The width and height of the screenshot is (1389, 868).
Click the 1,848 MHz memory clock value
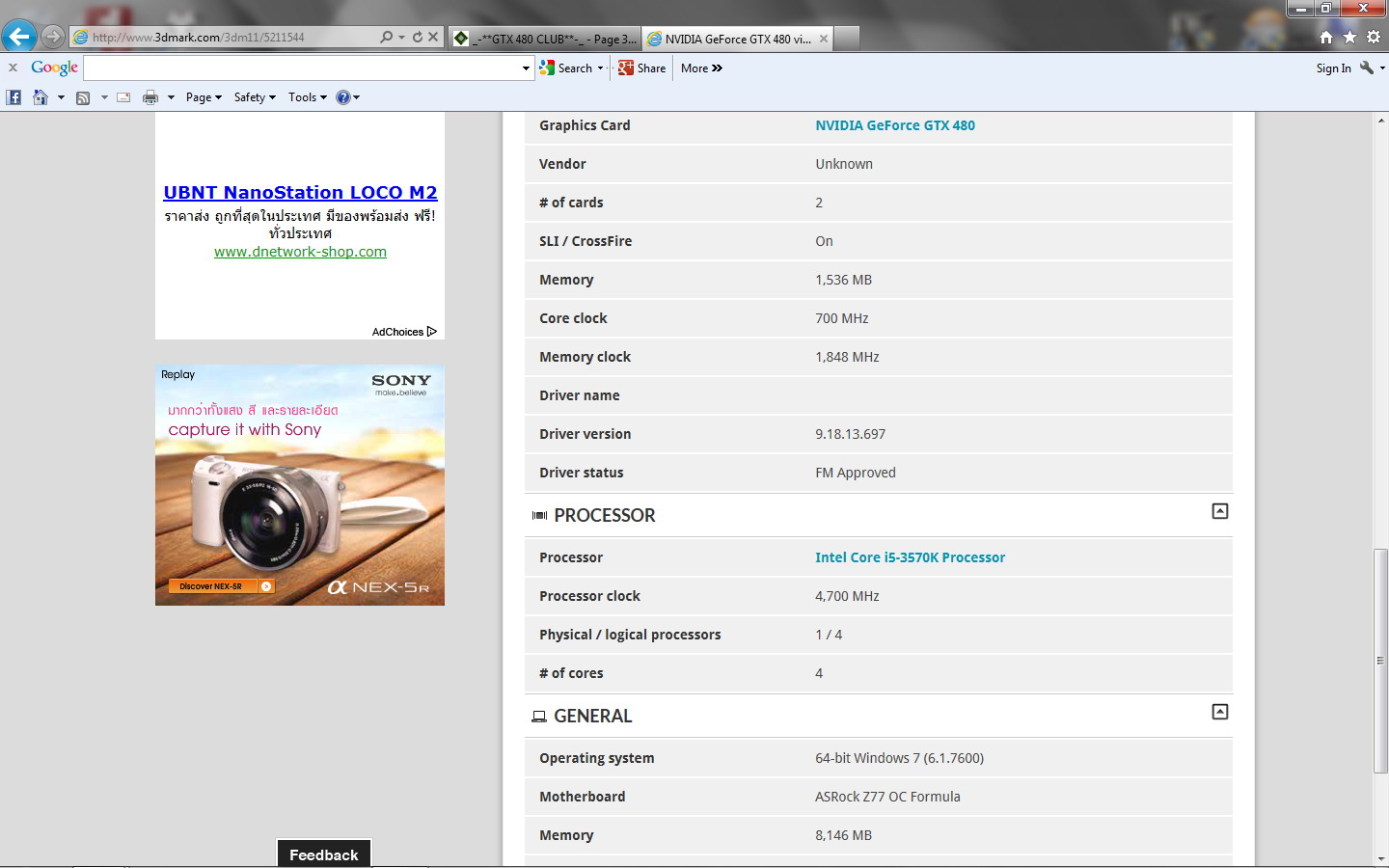(x=847, y=357)
